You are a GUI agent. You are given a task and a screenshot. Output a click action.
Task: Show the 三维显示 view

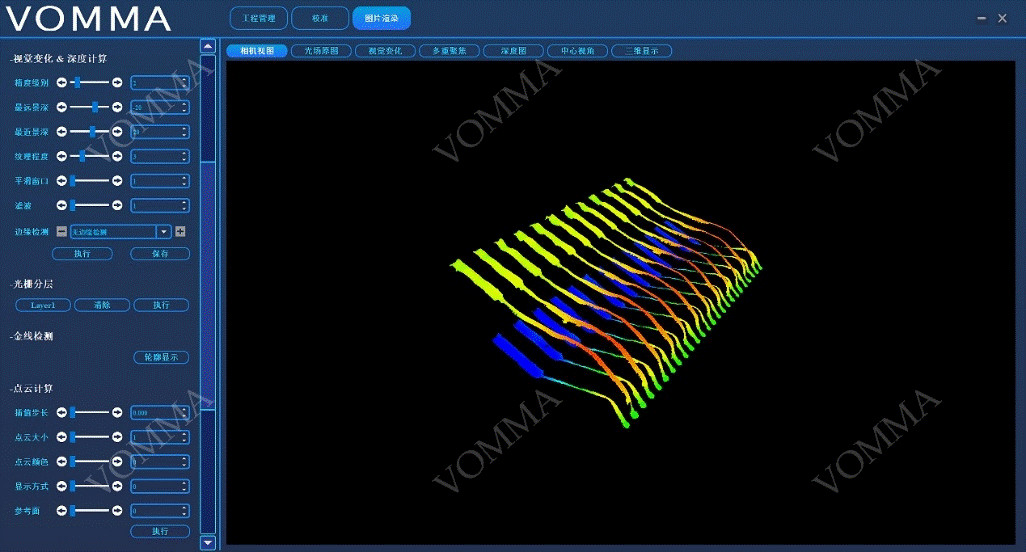click(x=641, y=50)
